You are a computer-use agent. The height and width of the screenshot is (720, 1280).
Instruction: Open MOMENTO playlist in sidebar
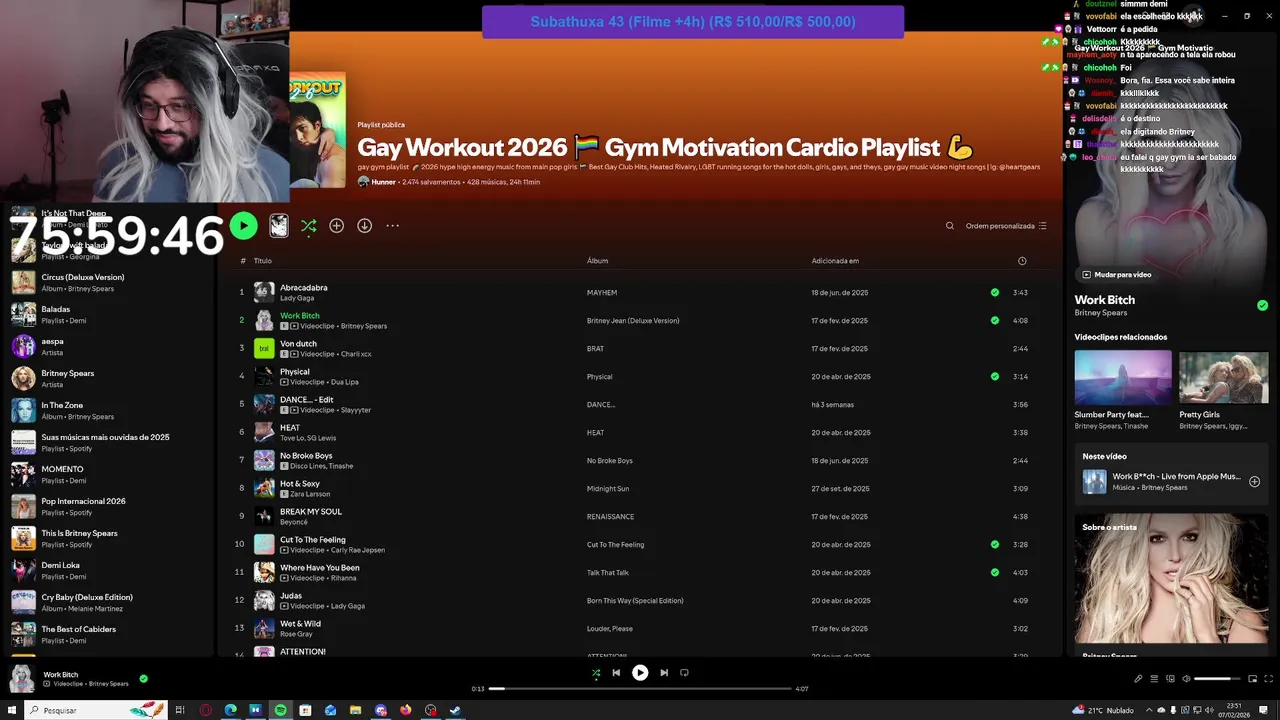click(110, 474)
